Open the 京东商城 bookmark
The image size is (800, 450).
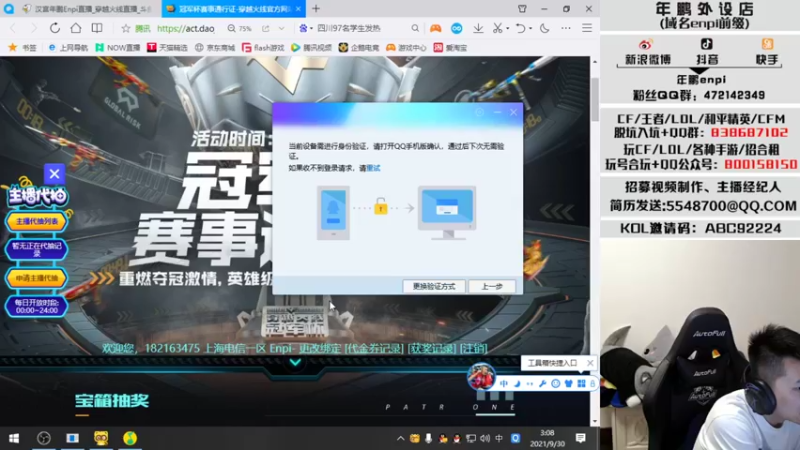(215, 47)
